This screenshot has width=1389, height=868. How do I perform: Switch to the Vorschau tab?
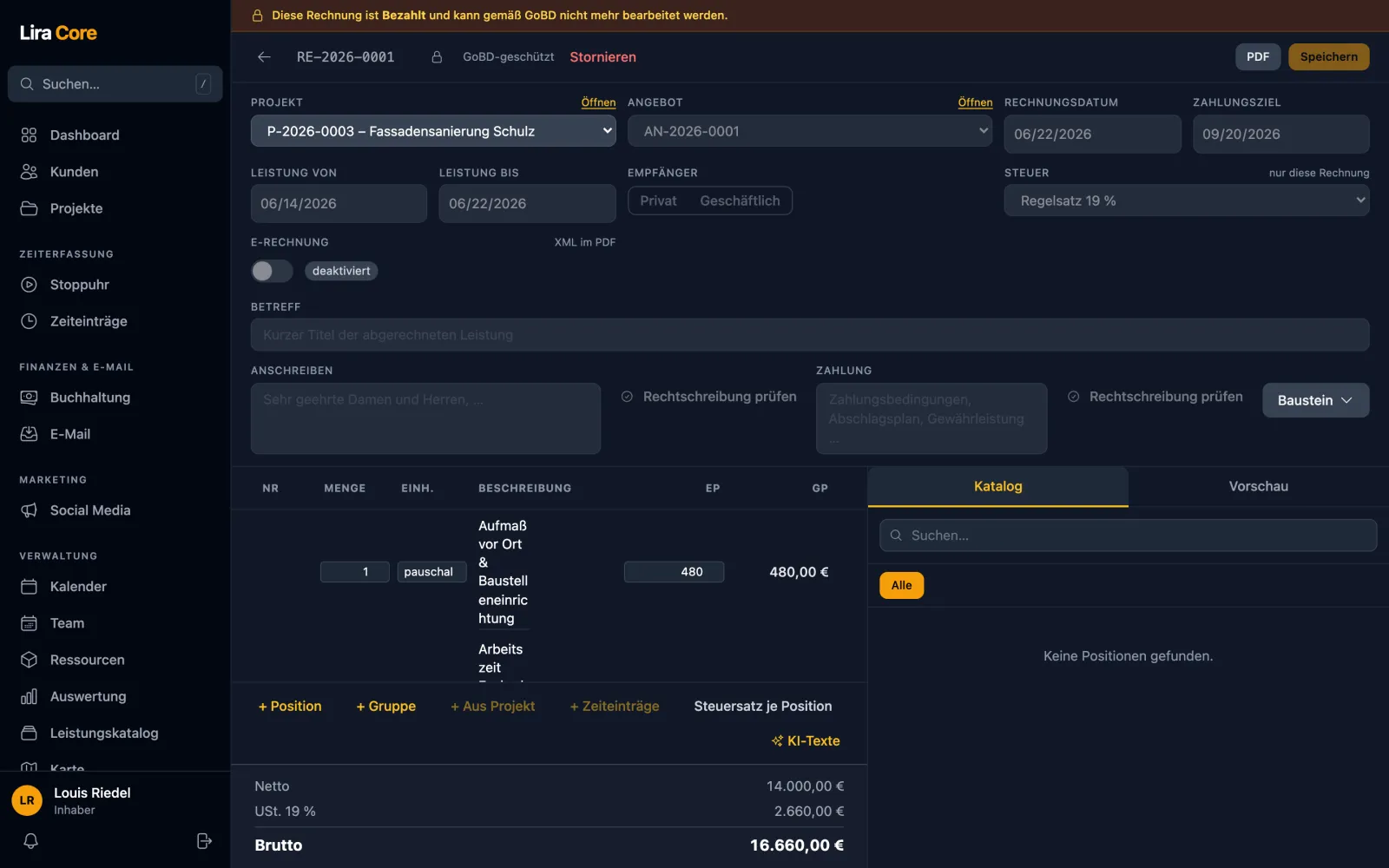point(1258,487)
